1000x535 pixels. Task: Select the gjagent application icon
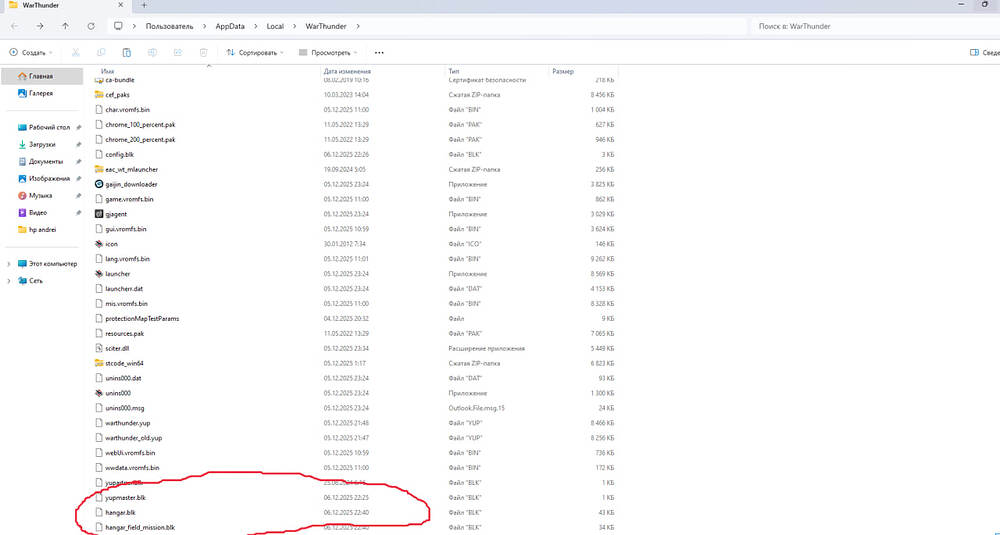(98, 214)
